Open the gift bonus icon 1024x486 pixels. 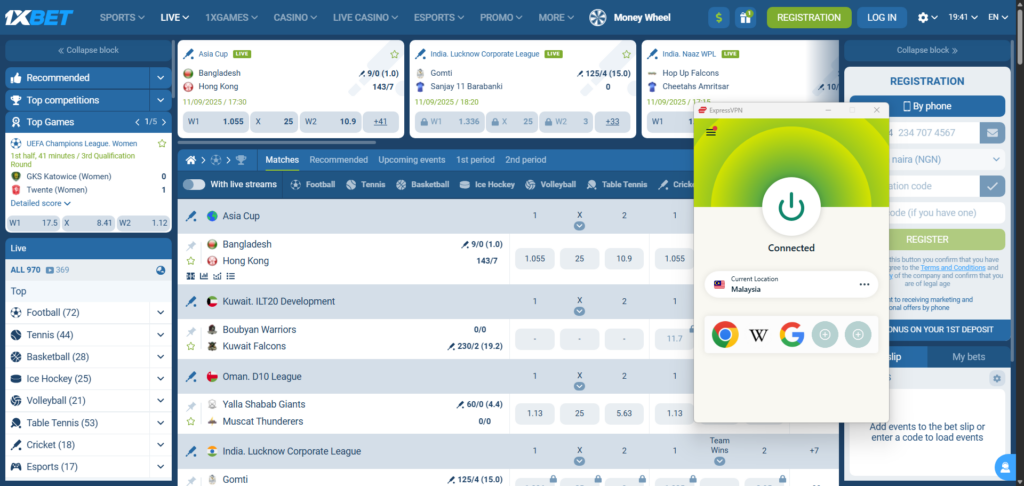tap(745, 18)
